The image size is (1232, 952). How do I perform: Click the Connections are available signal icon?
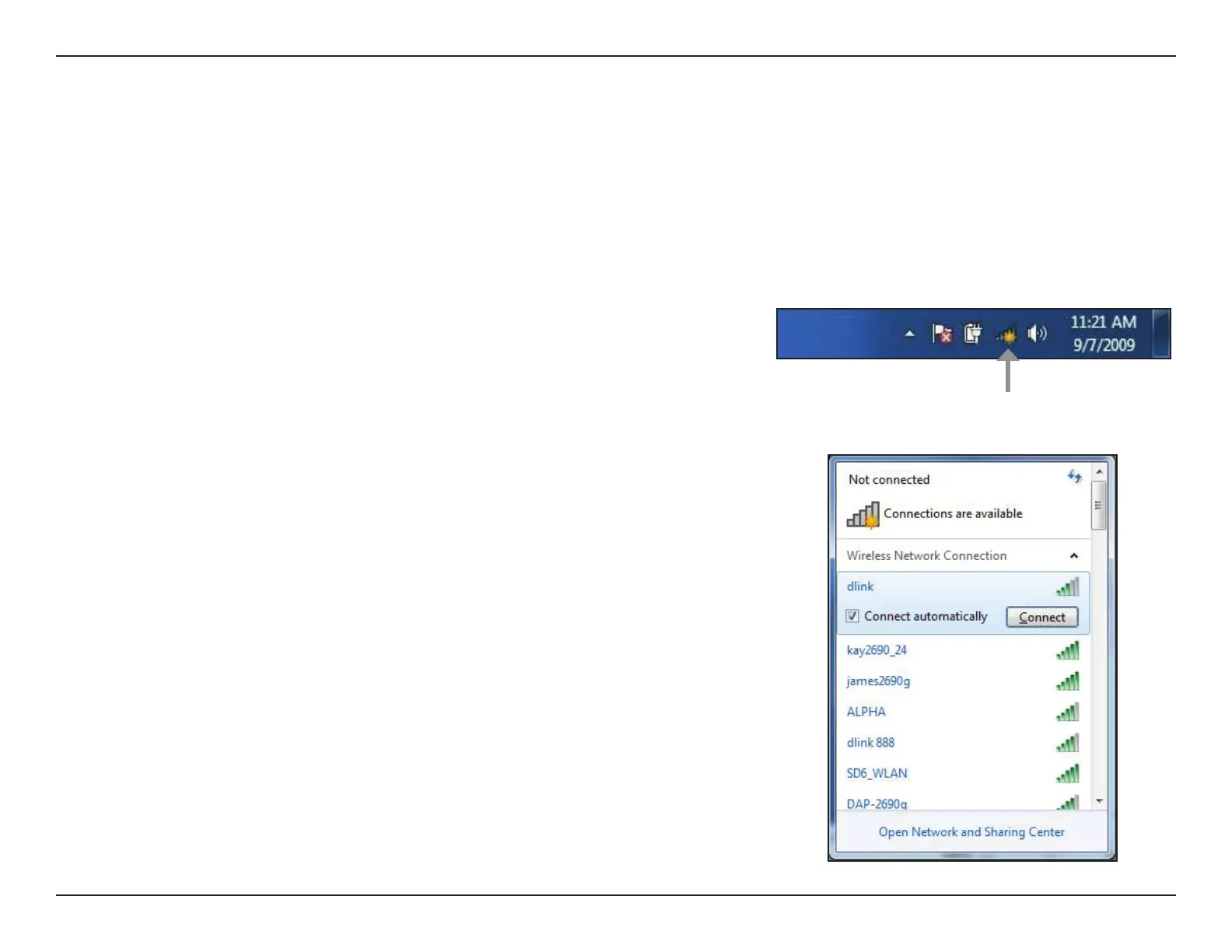pos(863,515)
